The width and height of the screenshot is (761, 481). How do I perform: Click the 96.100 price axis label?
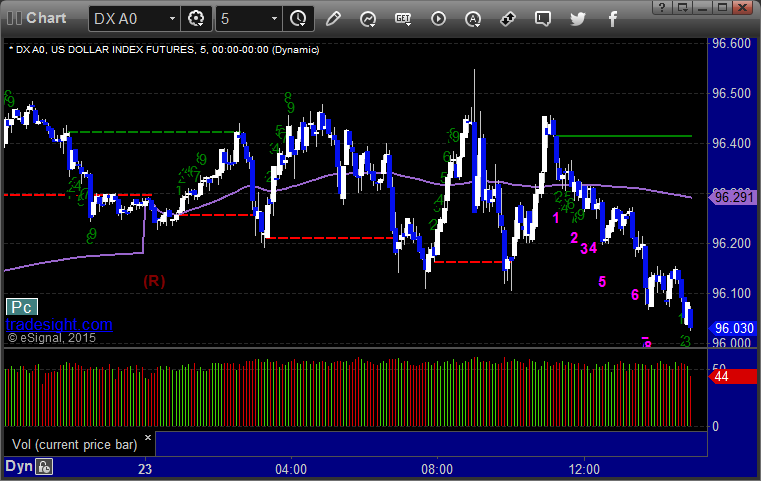click(x=731, y=293)
